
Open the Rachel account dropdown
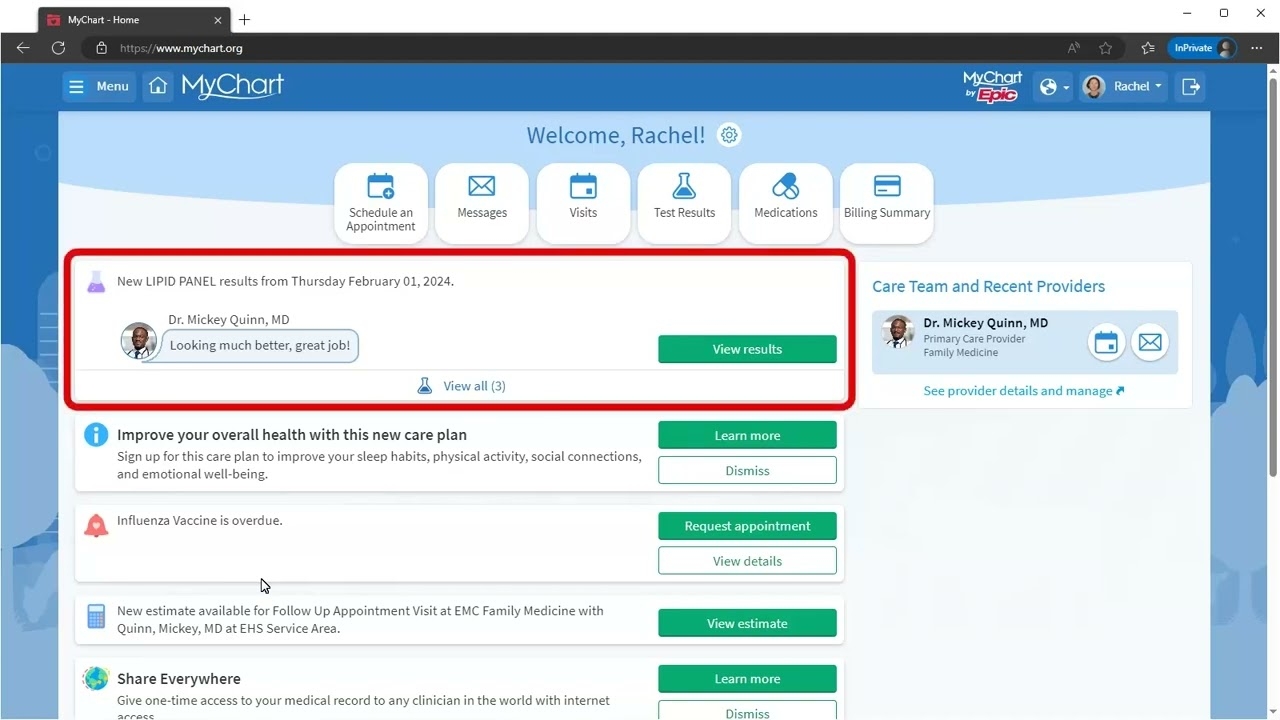1123,86
